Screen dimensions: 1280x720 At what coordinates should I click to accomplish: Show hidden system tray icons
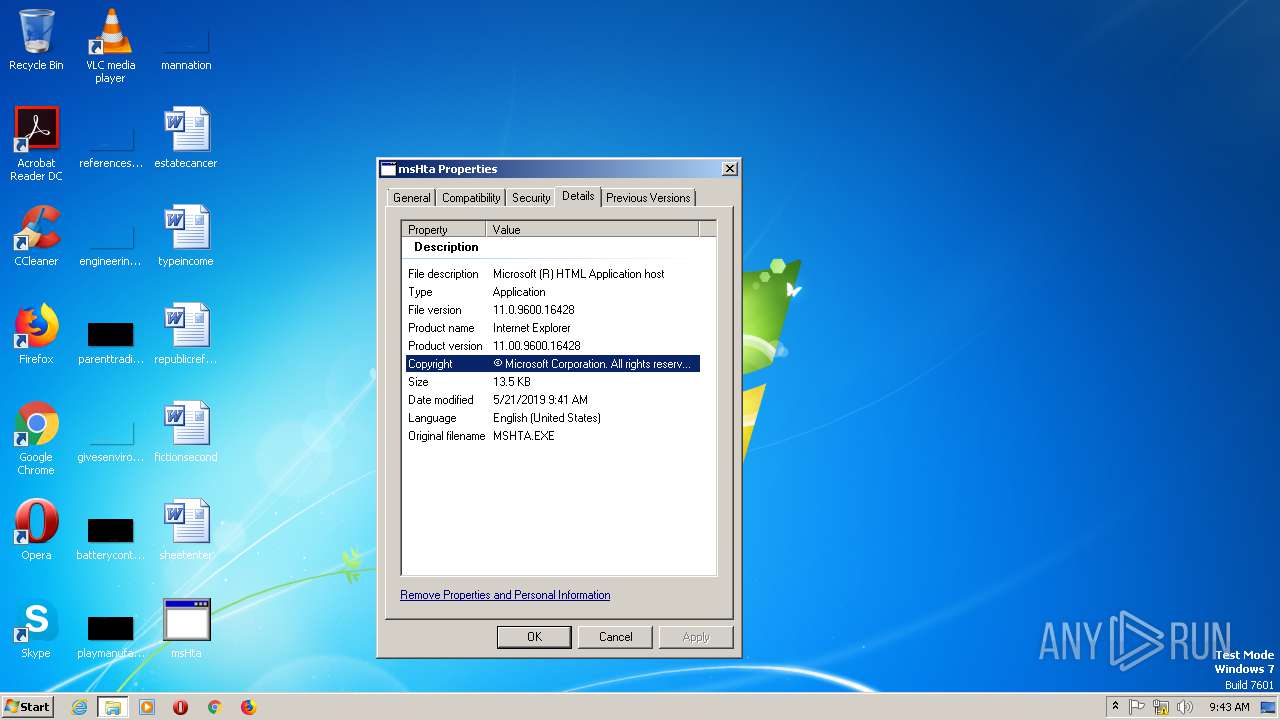pyautogui.click(x=1116, y=707)
